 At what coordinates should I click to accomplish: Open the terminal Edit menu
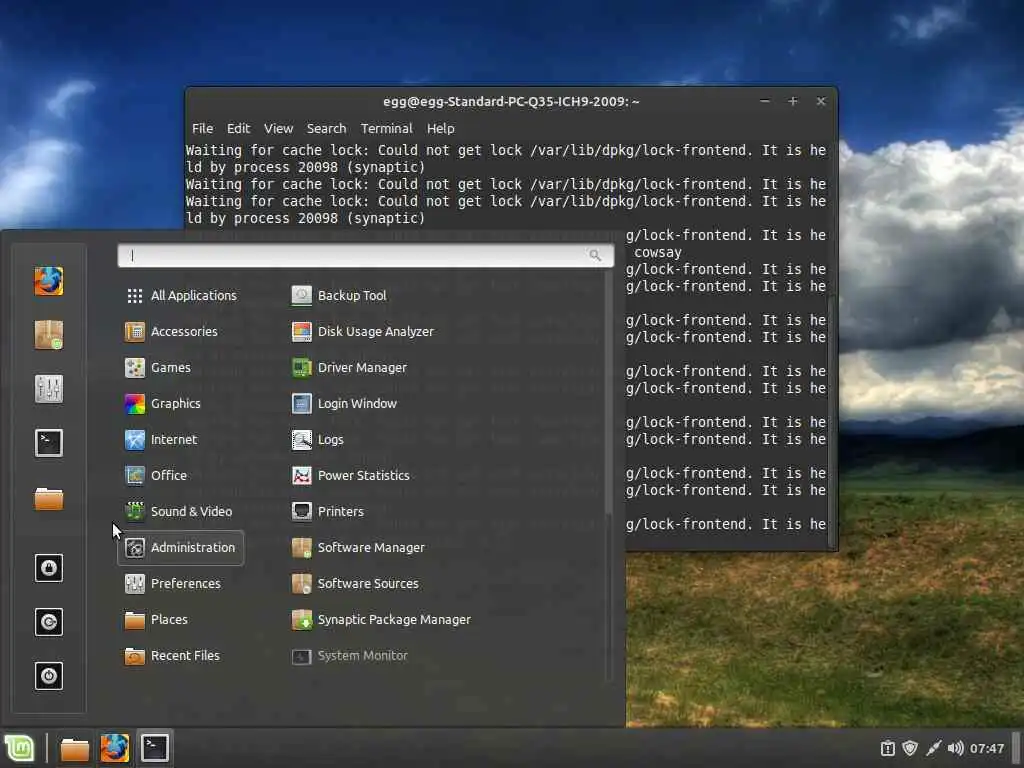point(238,129)
